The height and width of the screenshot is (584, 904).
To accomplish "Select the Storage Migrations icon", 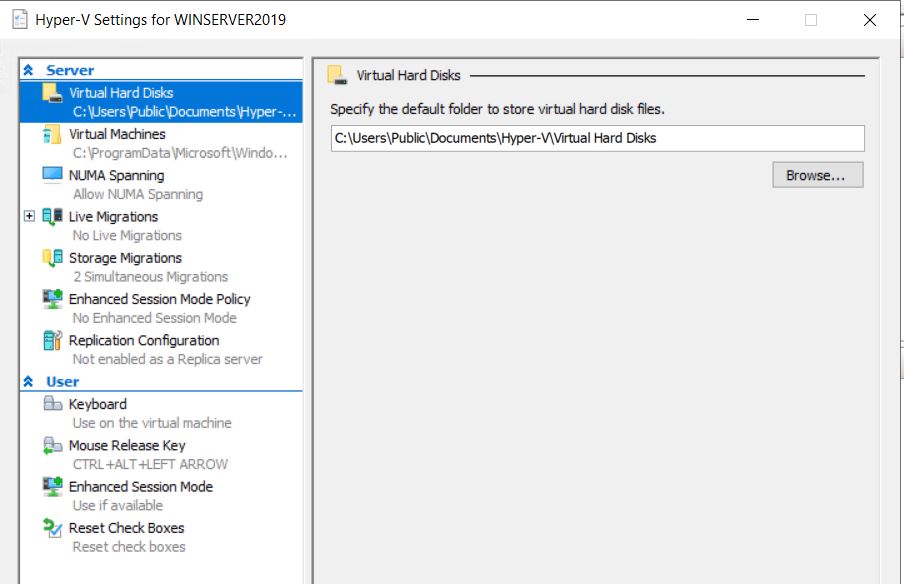I will tap(52, 258).
